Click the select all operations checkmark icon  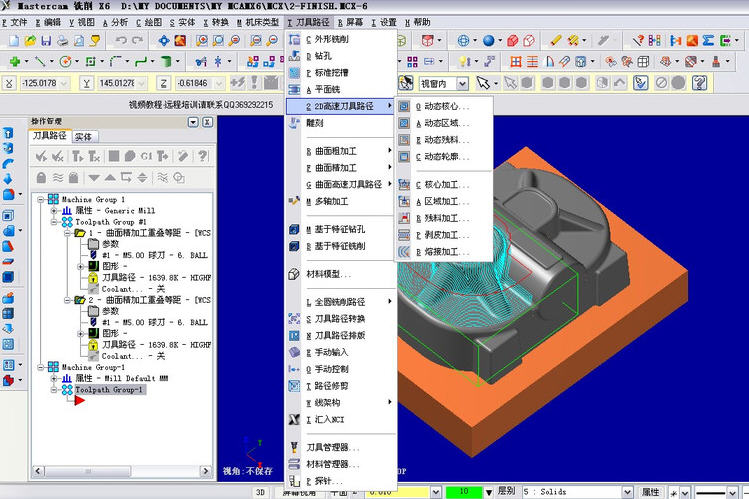42,156
